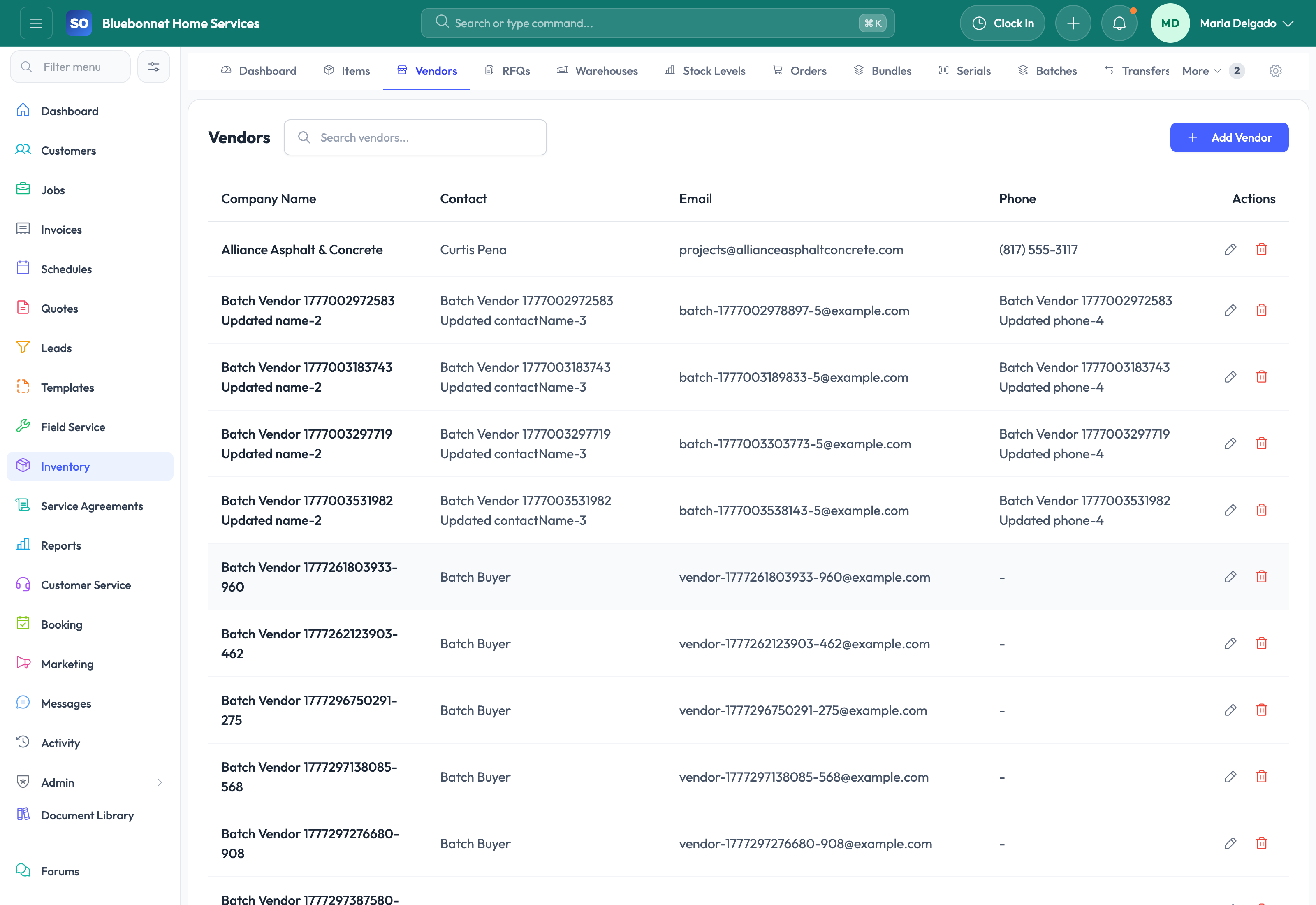This screenshot has width=1316, height=905.
Task: Open the sidebar filter settings icon
Action: (x=153, y=67)
